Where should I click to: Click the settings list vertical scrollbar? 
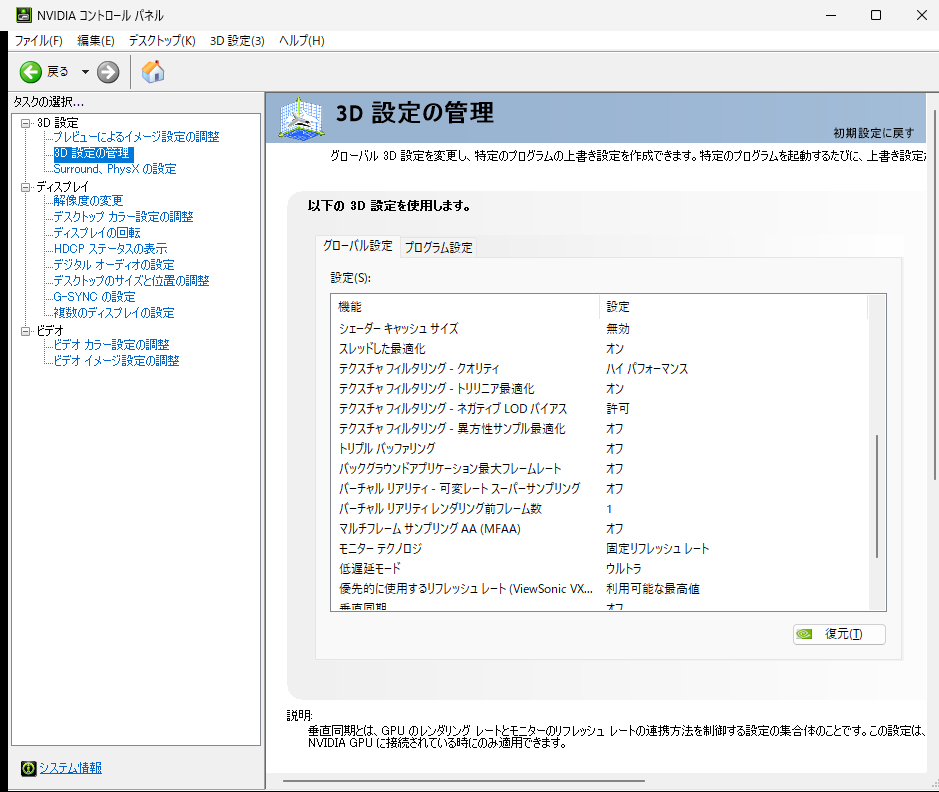(x=876, y=495)
